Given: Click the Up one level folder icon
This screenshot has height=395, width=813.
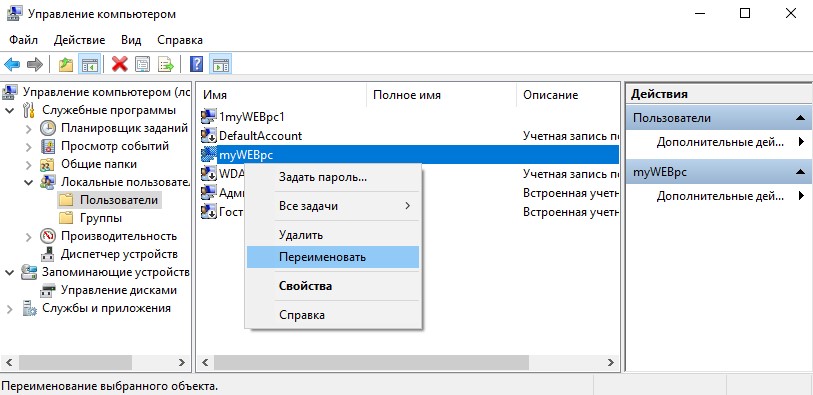Looking at the screenshot, I should click(x=66, y=65).
